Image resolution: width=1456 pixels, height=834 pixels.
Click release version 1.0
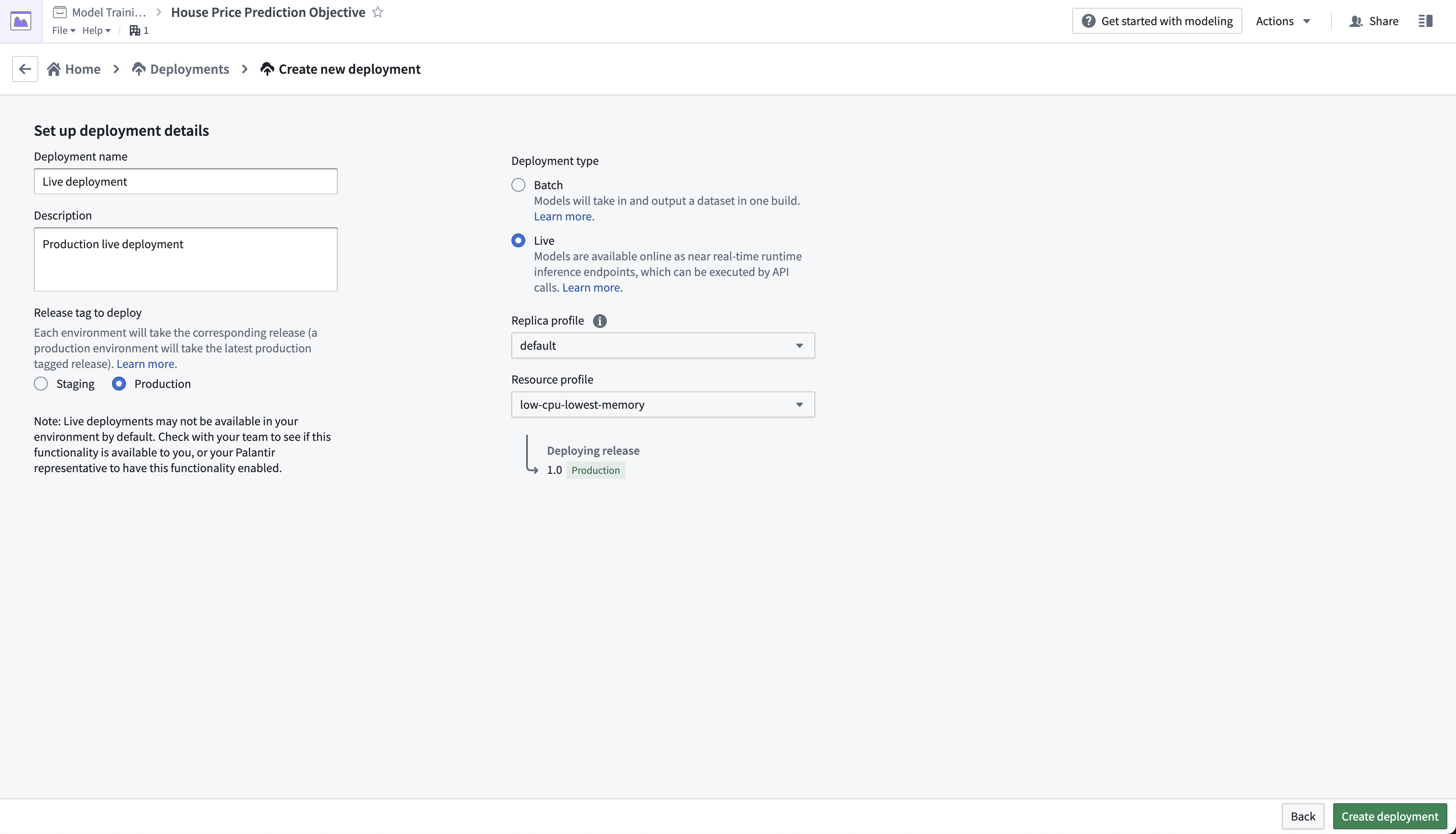(554, 470)
